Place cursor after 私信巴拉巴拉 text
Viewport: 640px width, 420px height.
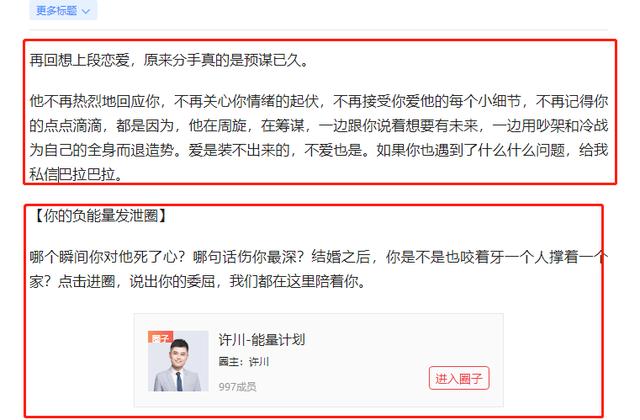click(123, 175)
